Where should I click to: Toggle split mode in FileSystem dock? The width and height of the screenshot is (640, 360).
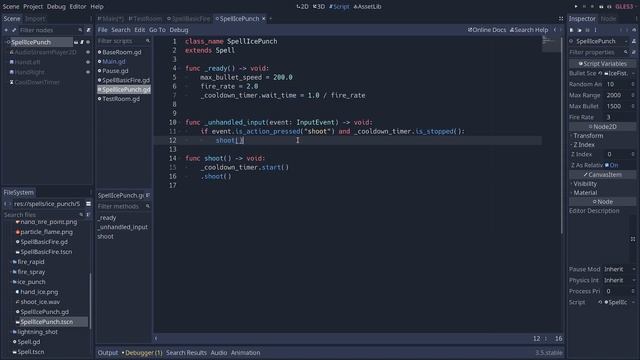(x=88, y=204)
